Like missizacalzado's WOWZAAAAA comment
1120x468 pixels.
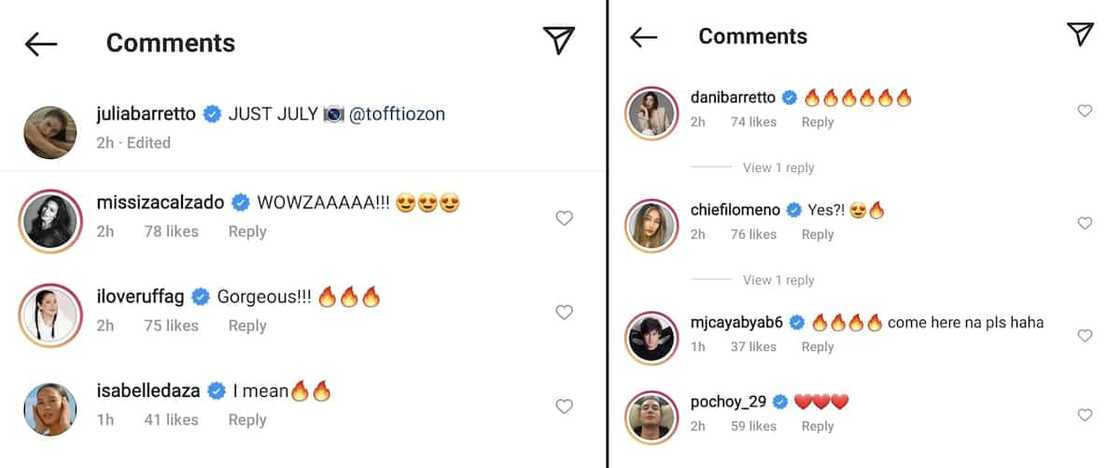coord(564,218)
